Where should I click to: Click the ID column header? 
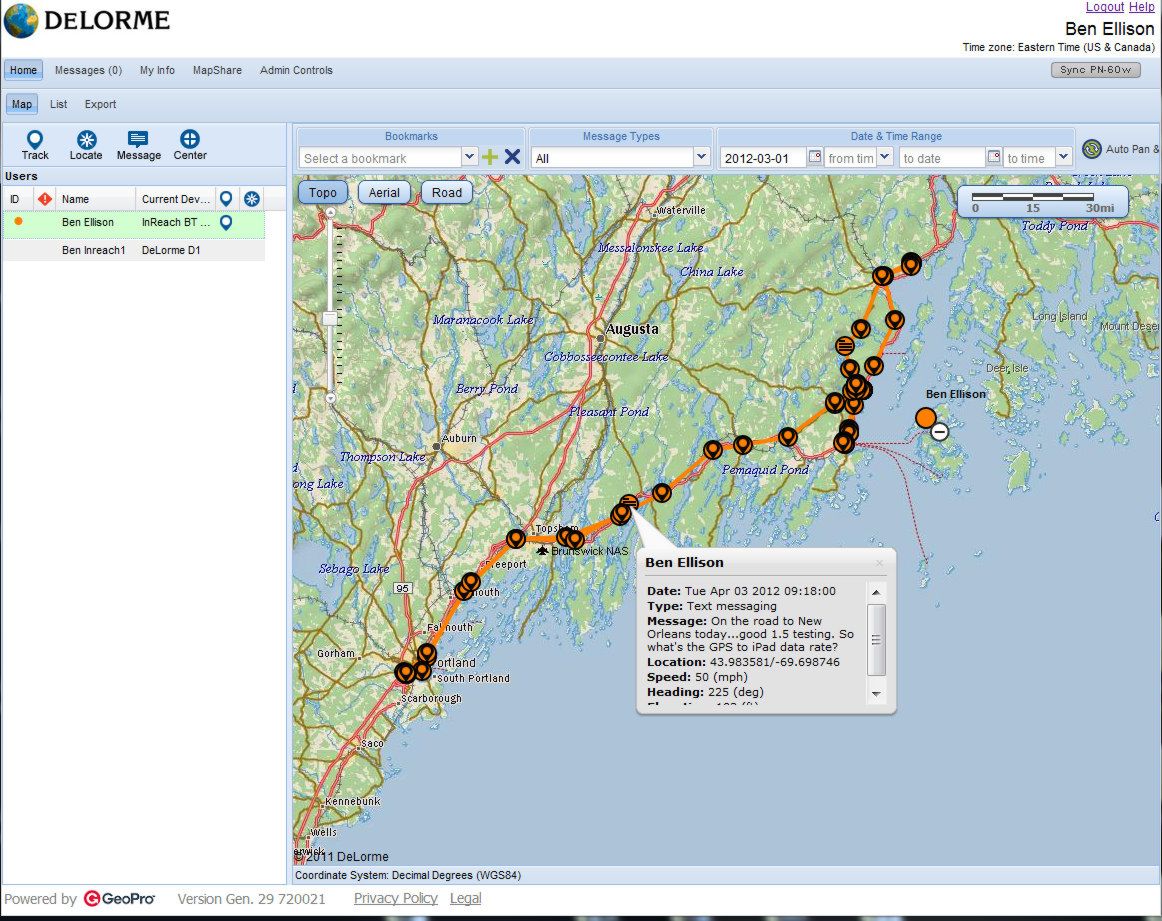click(x=18, y=199)
